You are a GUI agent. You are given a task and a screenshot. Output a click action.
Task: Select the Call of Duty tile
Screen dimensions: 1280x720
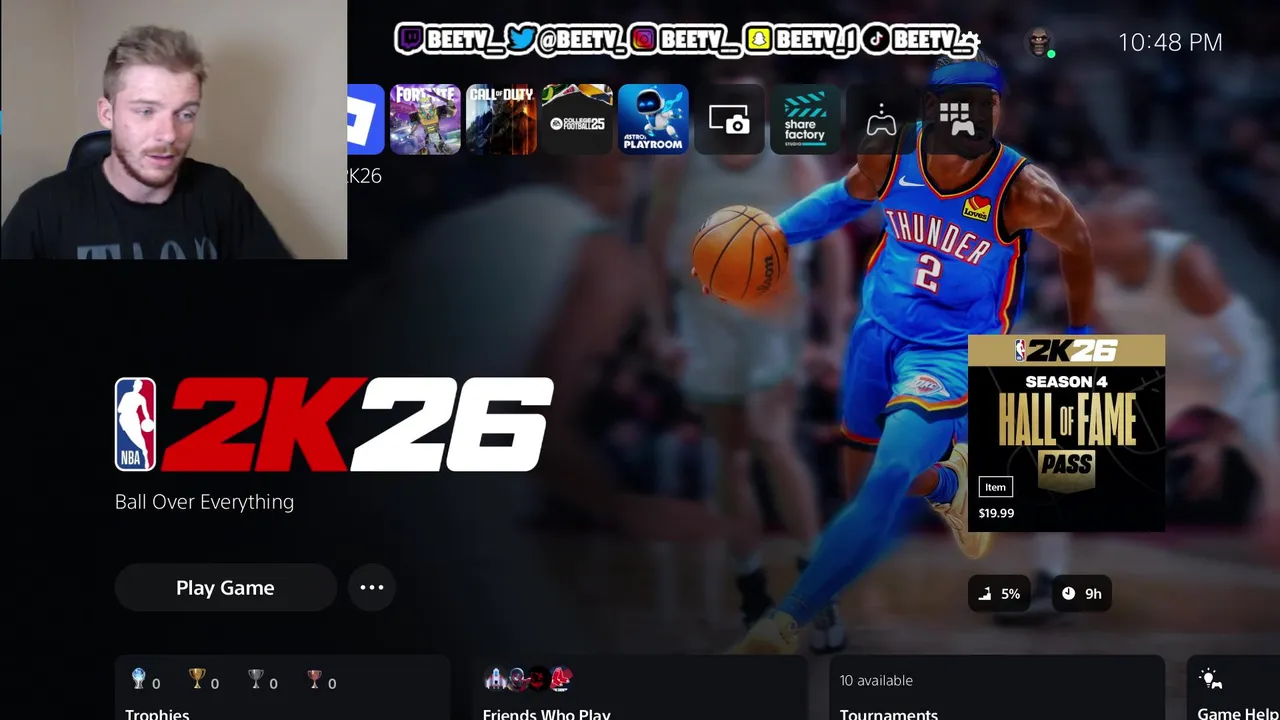[x=501, y=119]
